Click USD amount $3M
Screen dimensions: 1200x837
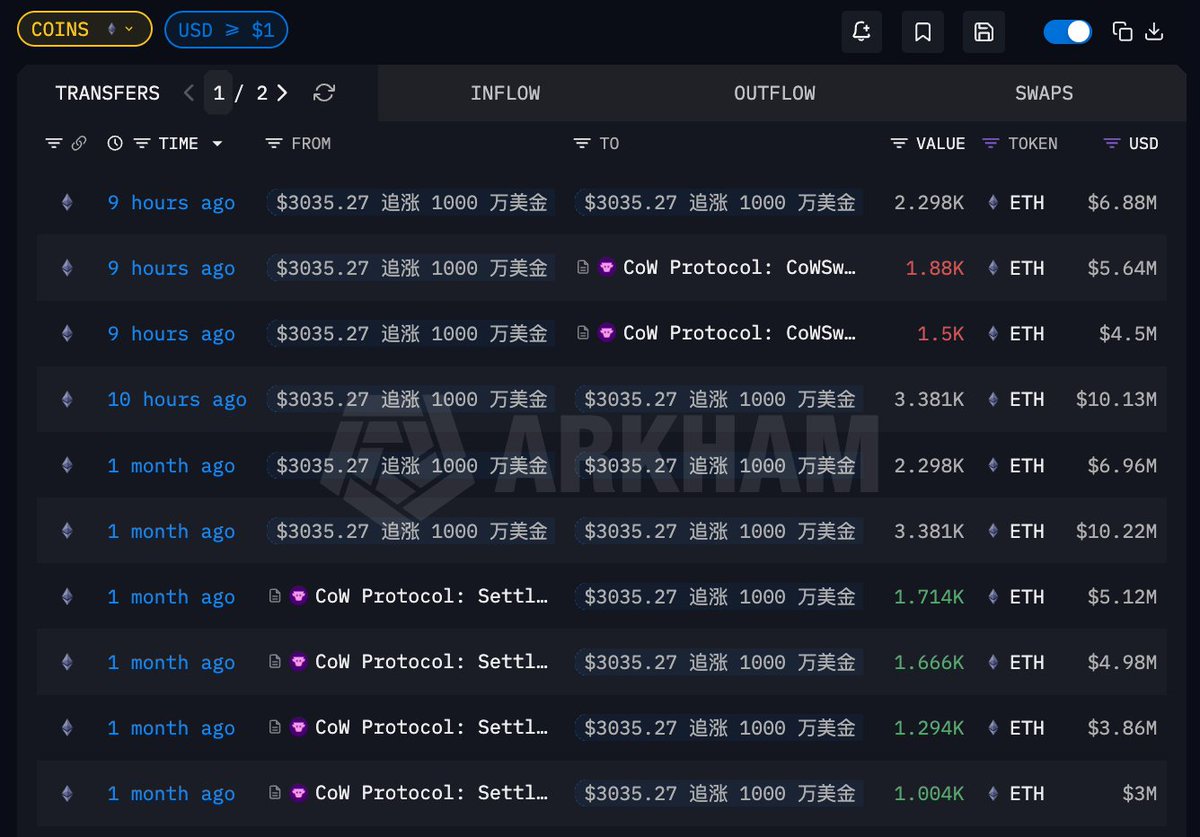(1139, 793)
